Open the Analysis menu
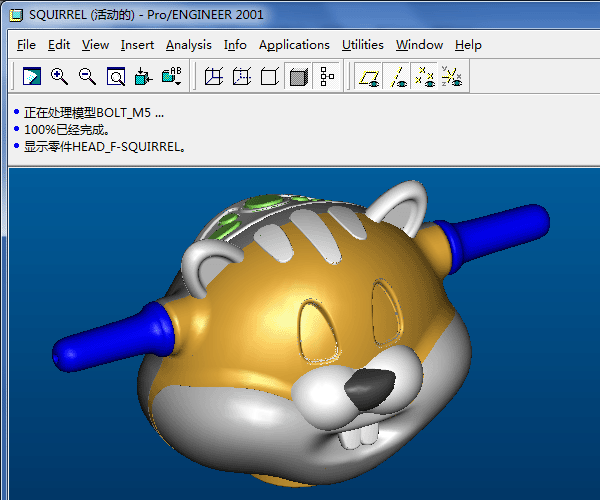 tap(189, 45)
